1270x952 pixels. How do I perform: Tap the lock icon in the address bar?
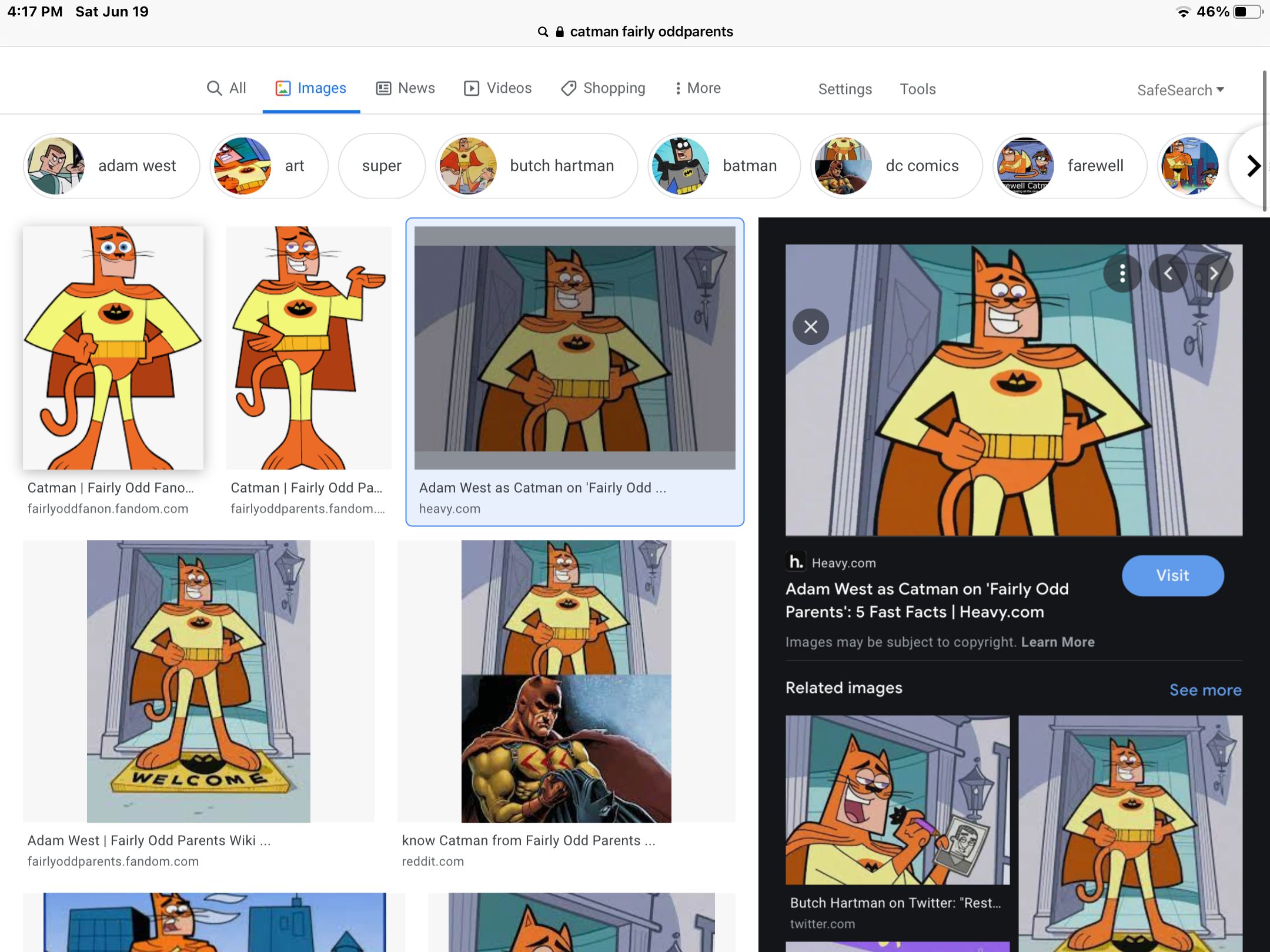[x=560, y=32]
